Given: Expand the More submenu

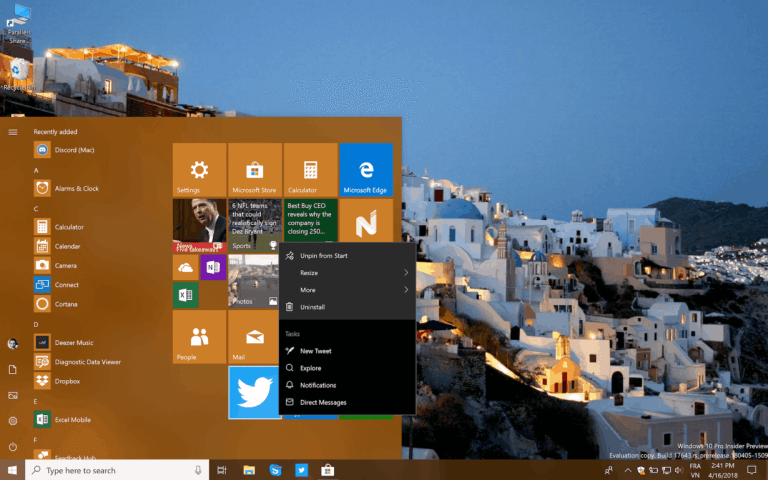Looking at the screenshot, I should pyautogui.click(x=347, y=290).
